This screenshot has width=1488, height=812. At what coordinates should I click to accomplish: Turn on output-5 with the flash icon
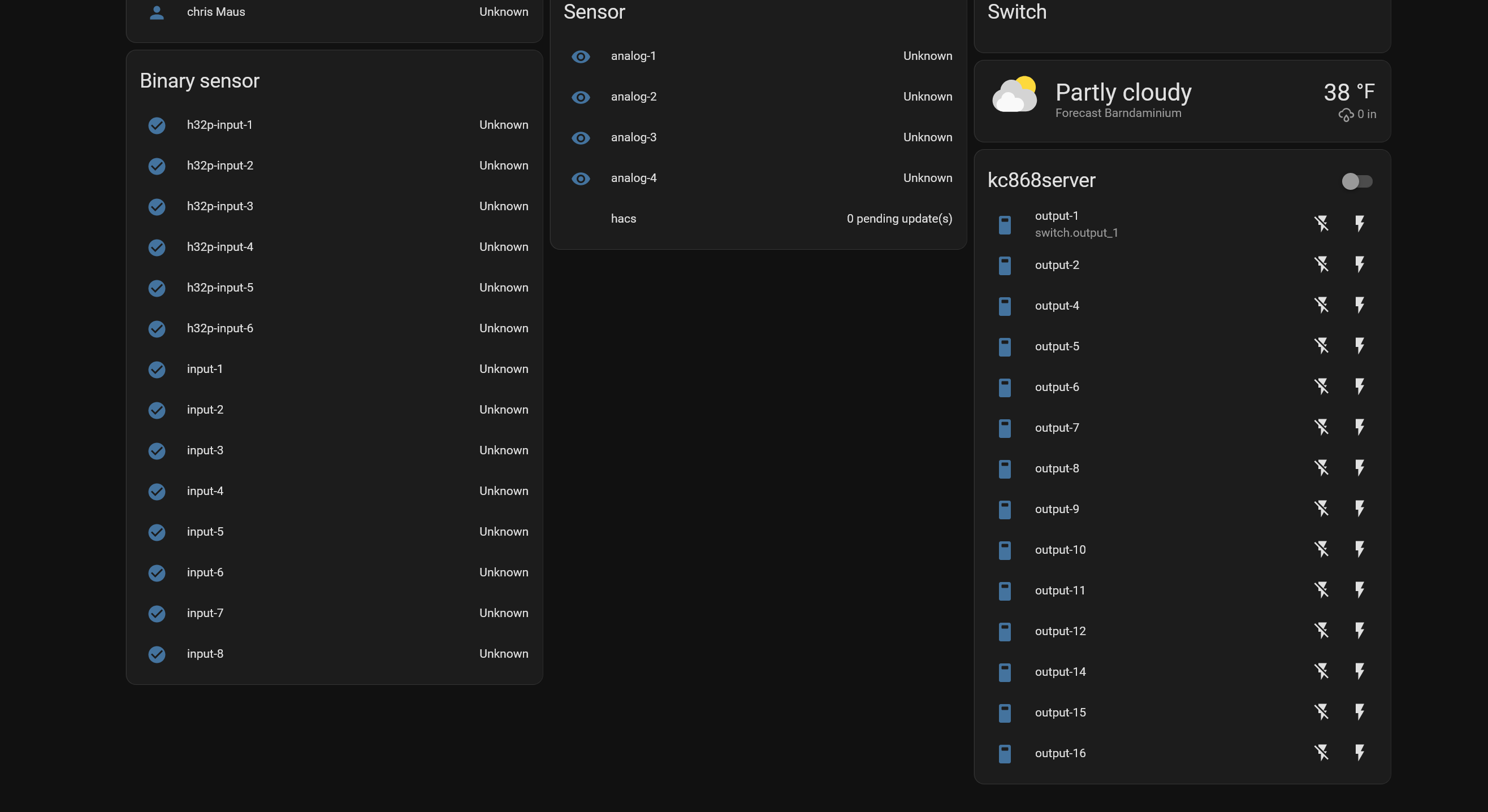[1359, 346]
